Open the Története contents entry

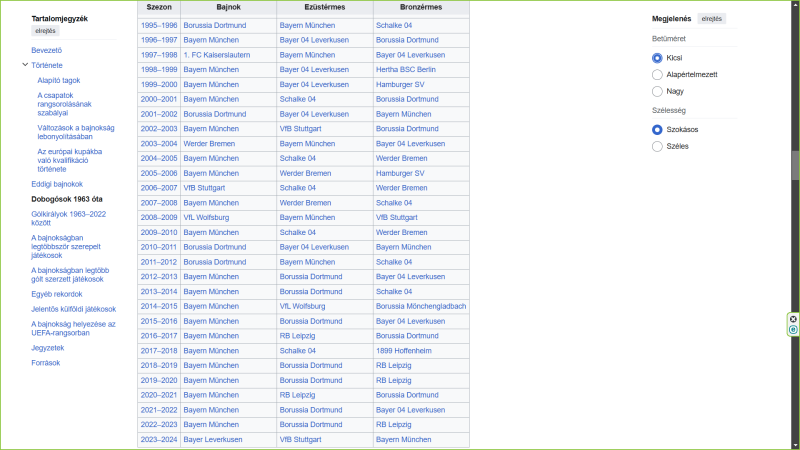point(47,65)
